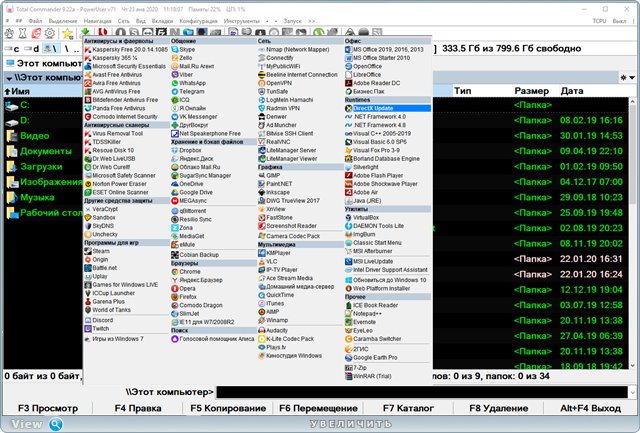Click the magnifier icon next to View

(x=56, y=424)
